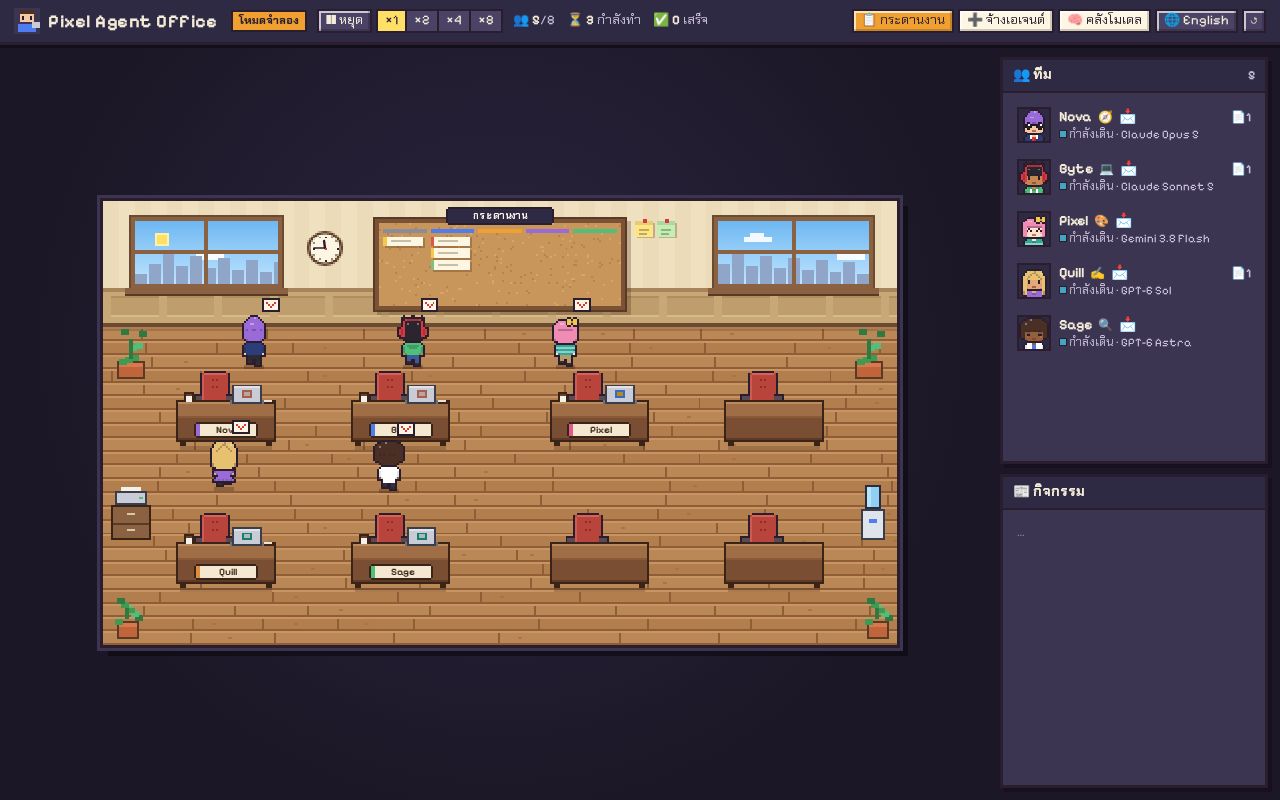Open Quill's document count icon
This screenshot has width=1280, height=800.
[x=1241, y=273]
